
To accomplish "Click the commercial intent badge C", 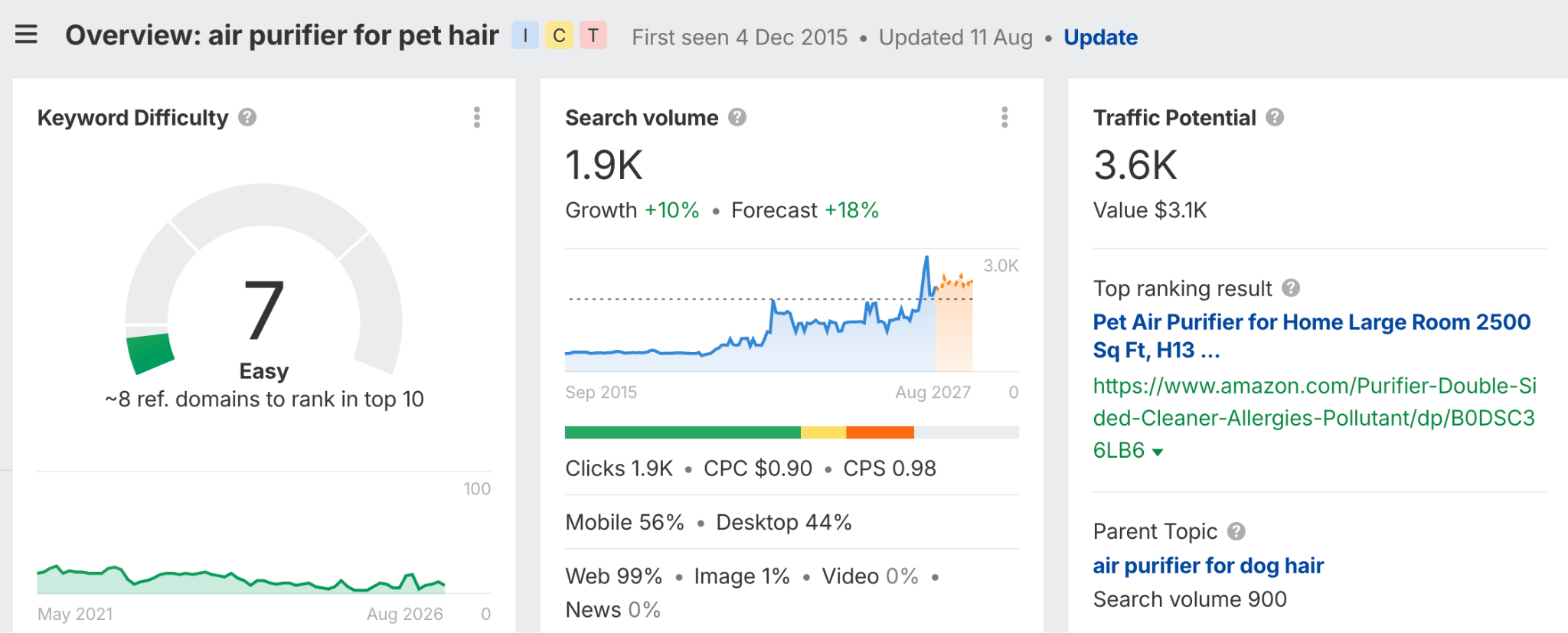I will (559, 35).
